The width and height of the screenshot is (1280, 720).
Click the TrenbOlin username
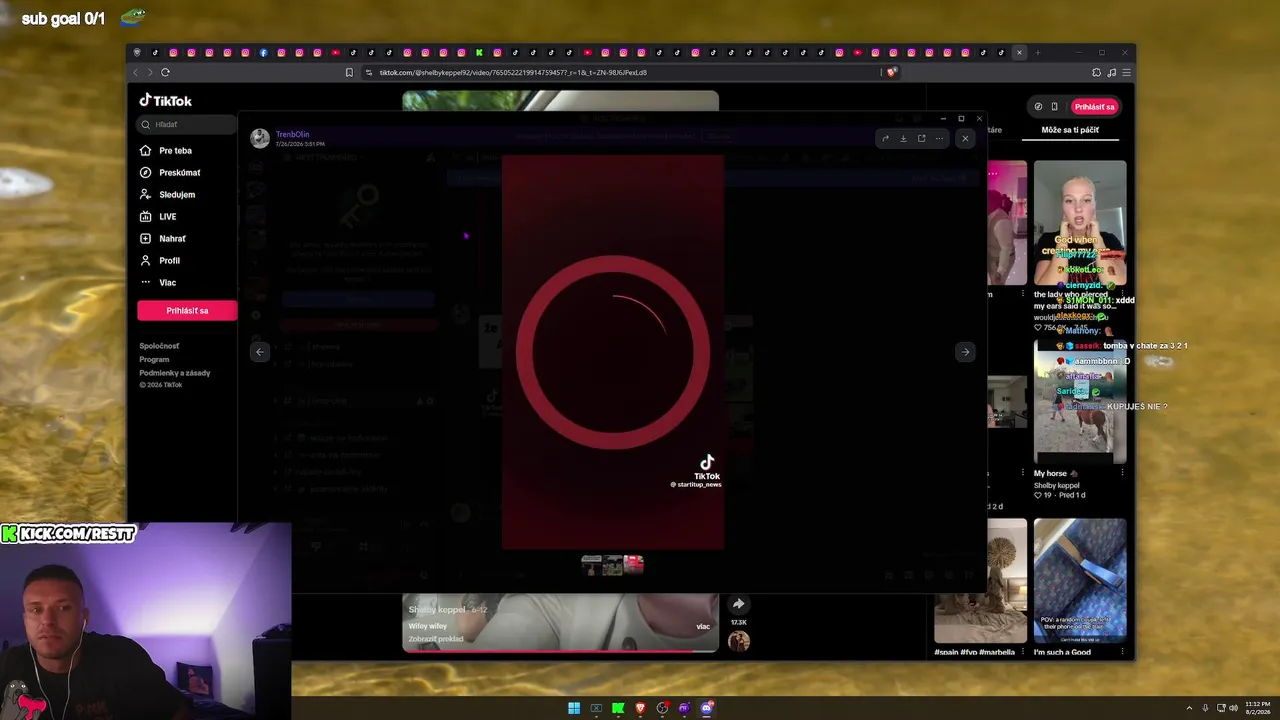coord(293,134)
